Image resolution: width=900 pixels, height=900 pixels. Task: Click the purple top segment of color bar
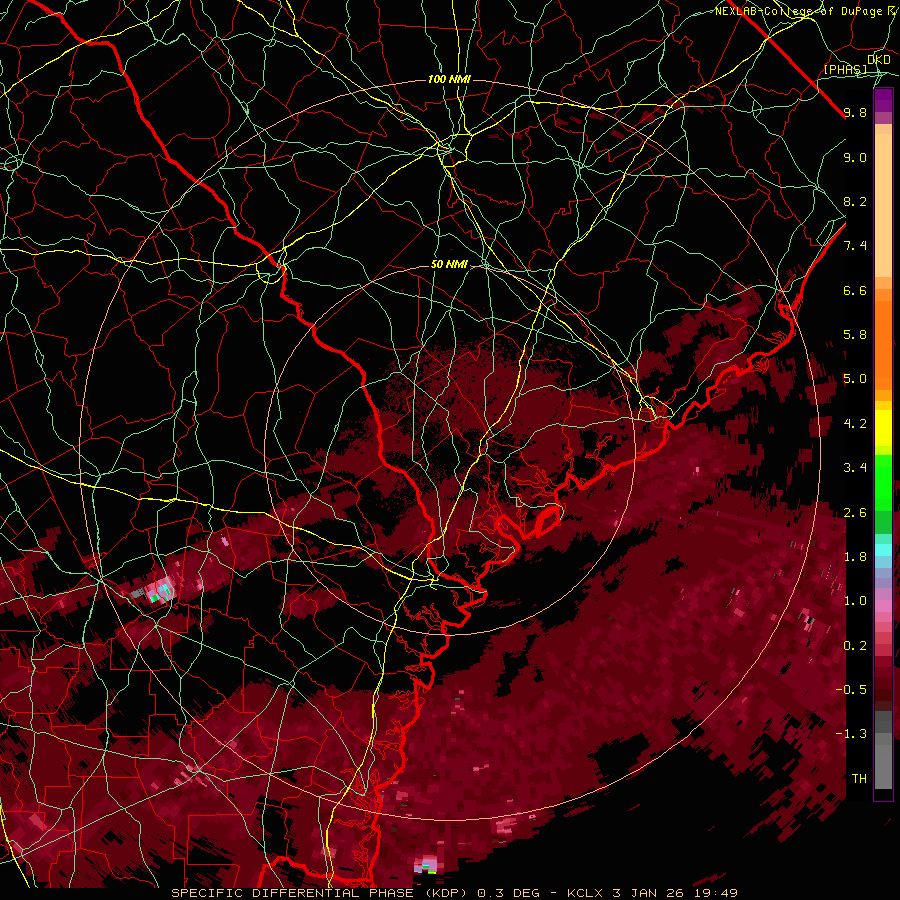click(x=883, y=101)
